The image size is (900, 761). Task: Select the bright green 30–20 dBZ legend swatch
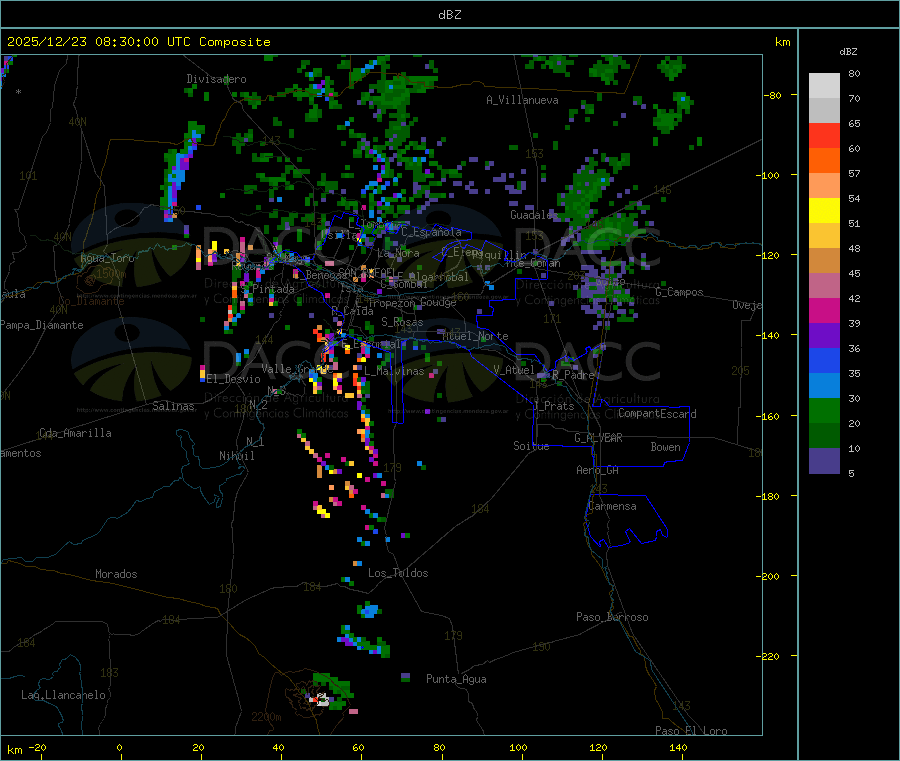824,410
